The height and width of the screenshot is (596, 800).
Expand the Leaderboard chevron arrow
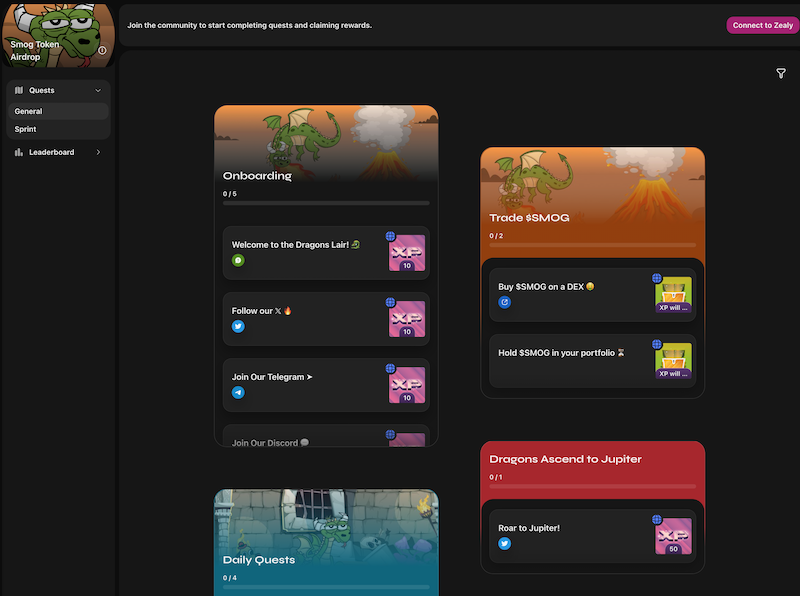(98, 152)
